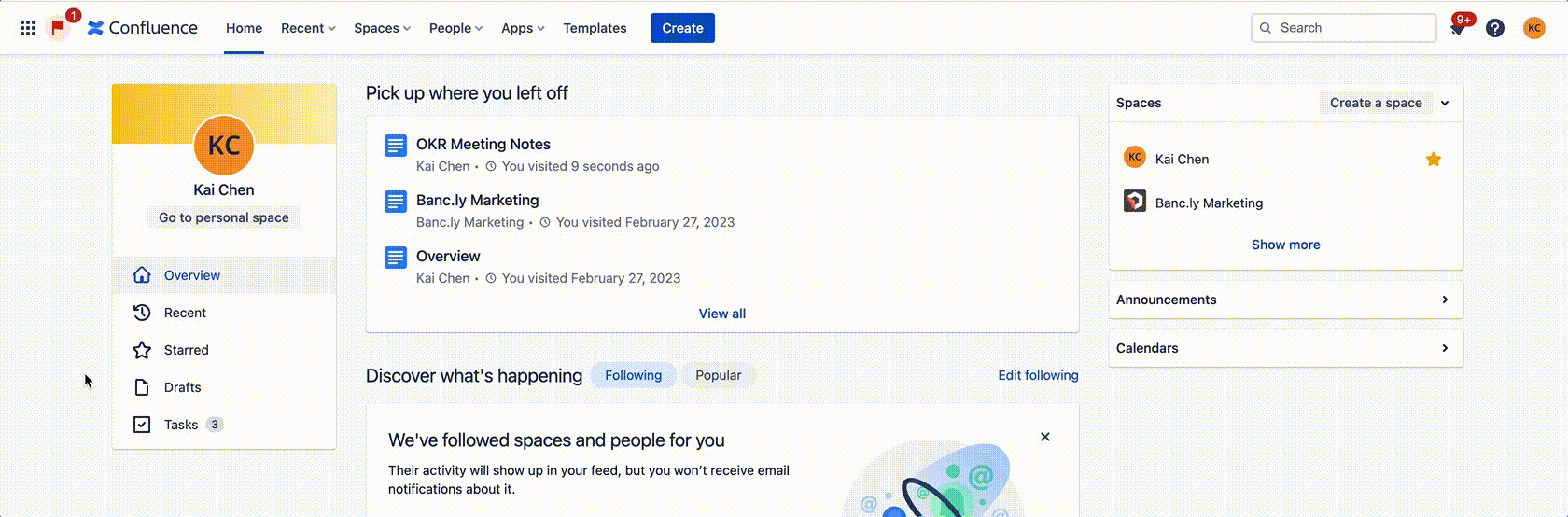The width and height of the screenshot is (1568, 517).
Task: Select Drafts in the left sidebar
Action: point(224,387)
